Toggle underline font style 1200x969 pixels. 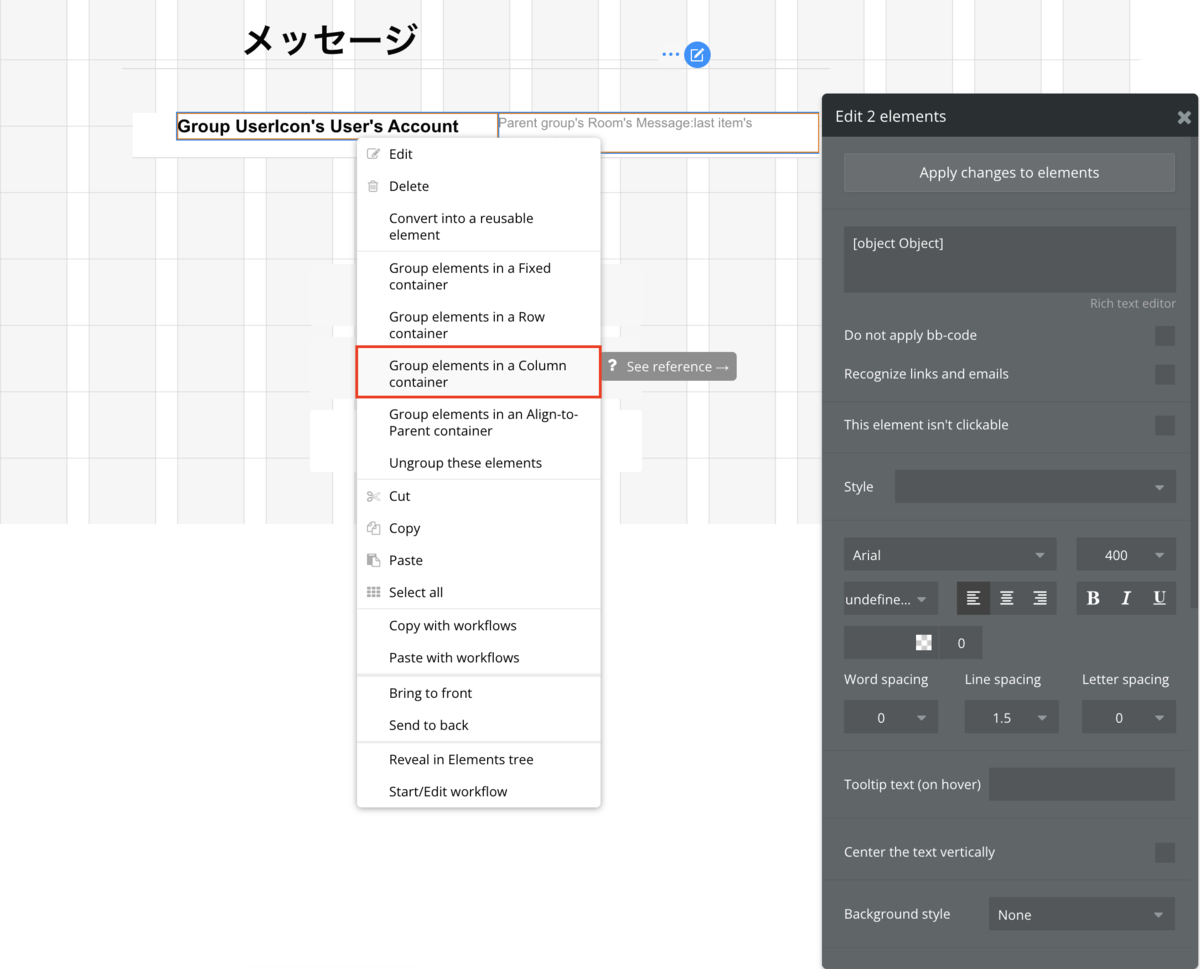[x=1159, y=598]
